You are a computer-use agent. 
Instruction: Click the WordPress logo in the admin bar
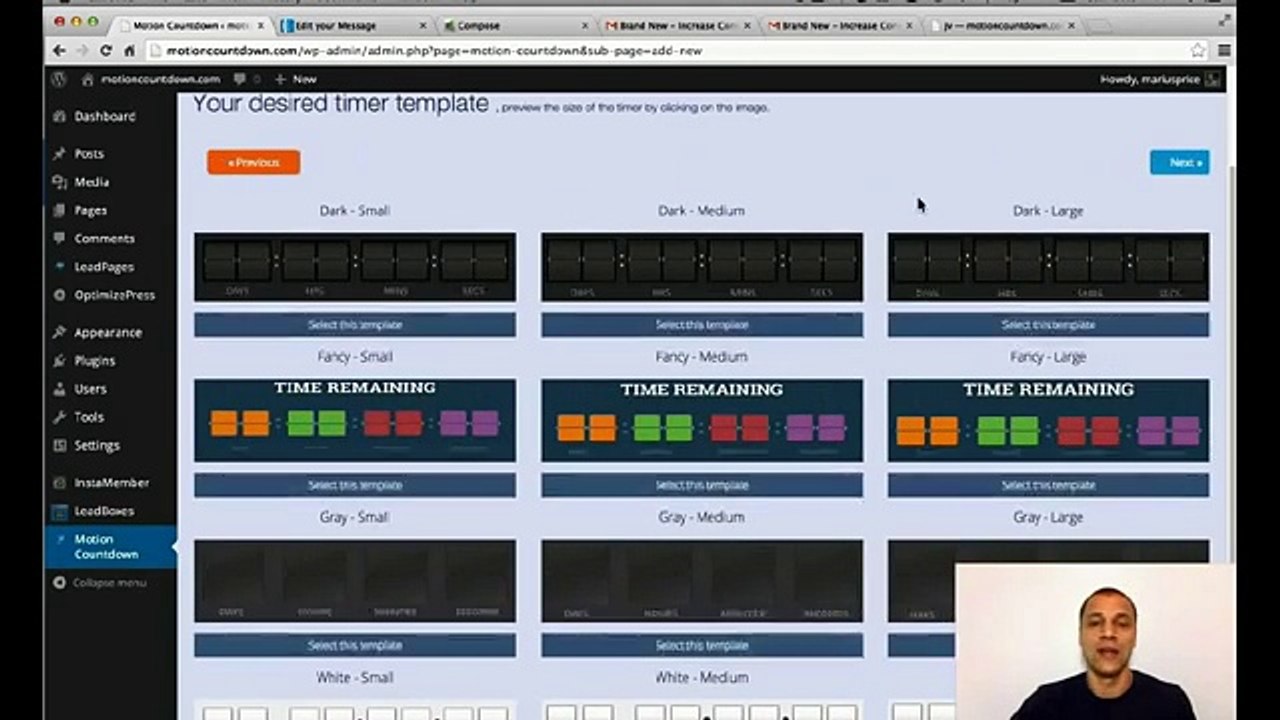pyautogui.click(x=60, y=79)
